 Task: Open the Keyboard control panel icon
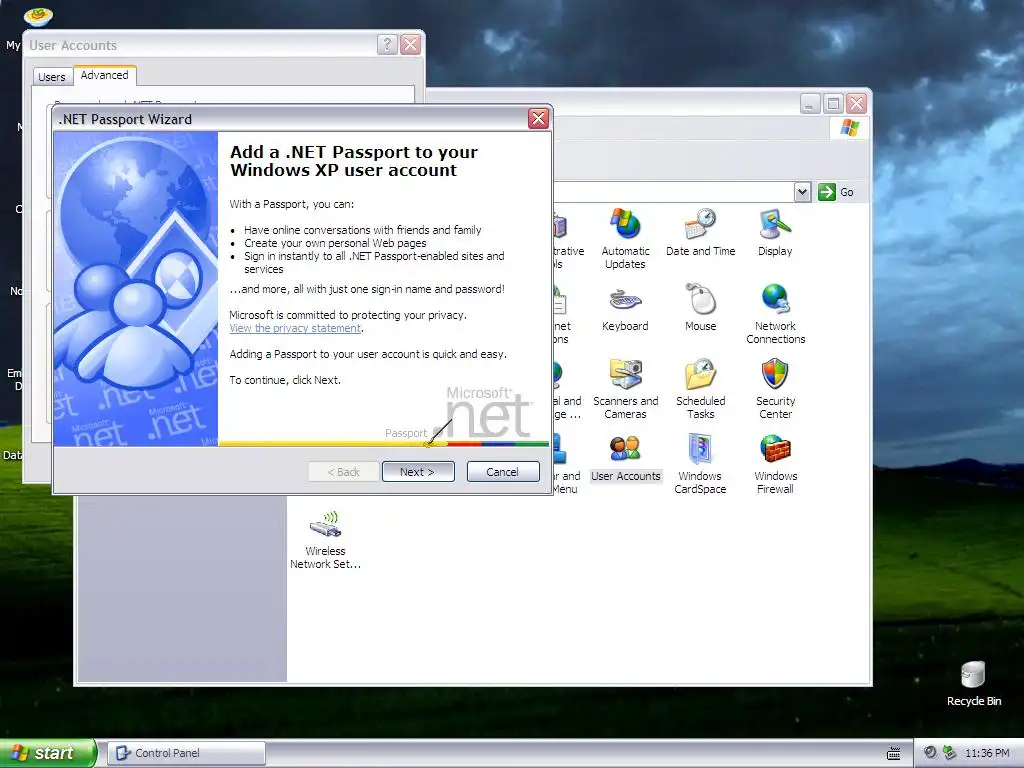[x=625, y=307]
